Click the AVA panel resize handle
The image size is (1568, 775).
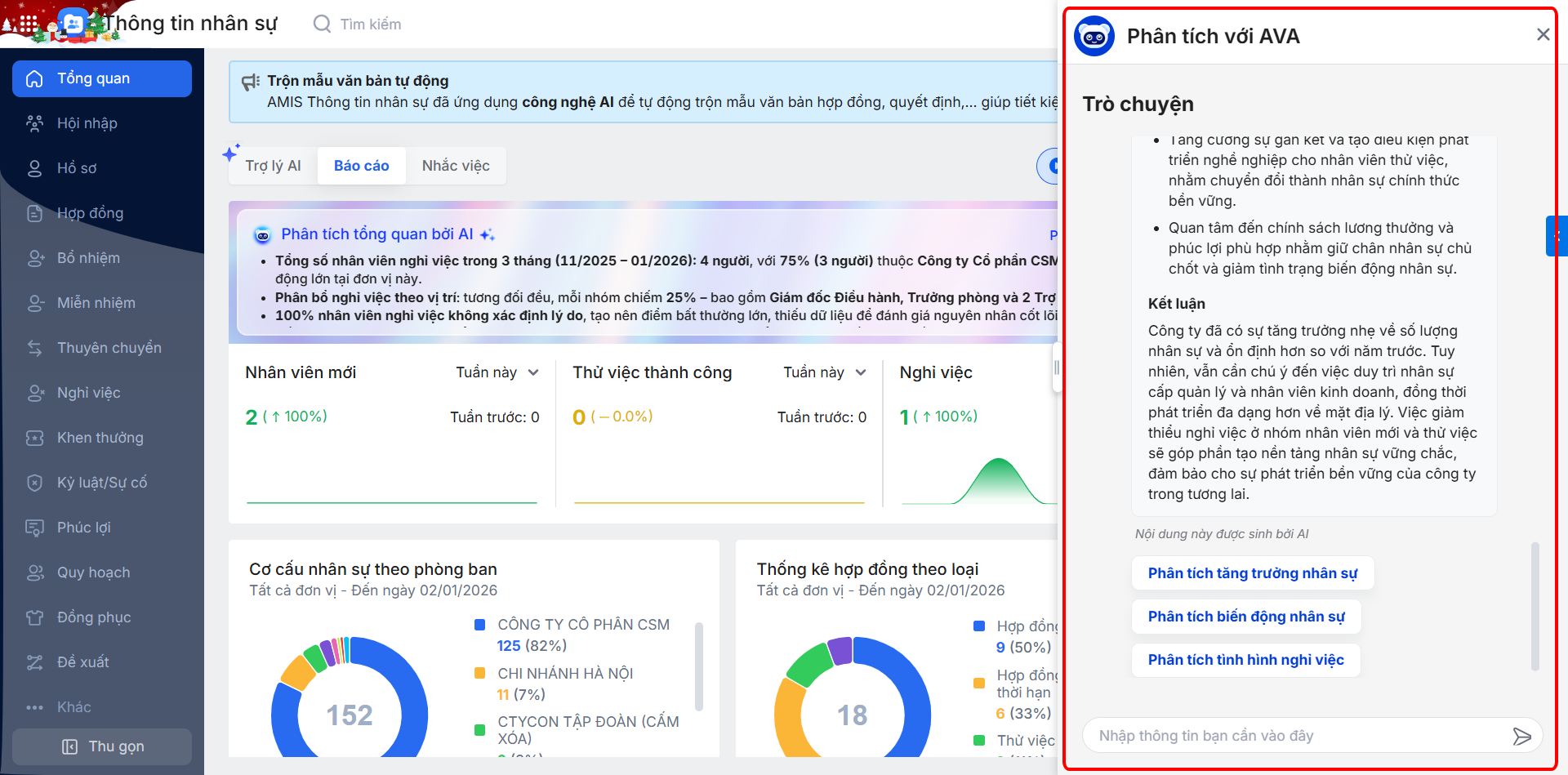click(x=1057, y=367)
